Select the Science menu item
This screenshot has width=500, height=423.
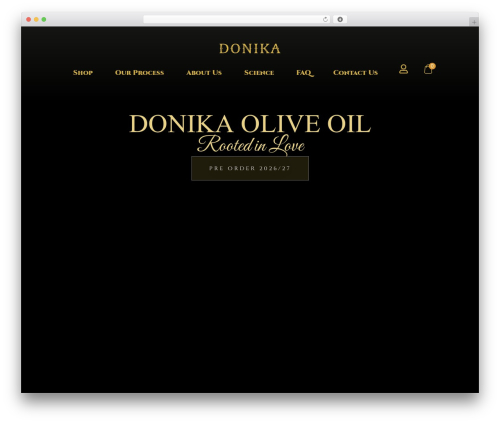[x=259, y=73]
